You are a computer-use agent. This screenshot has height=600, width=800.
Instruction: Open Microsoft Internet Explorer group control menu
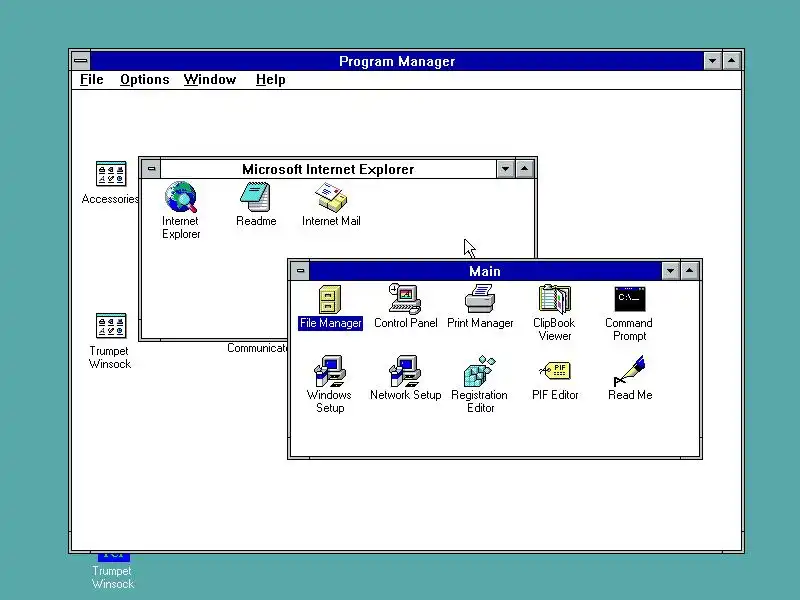tap(151, 169)
